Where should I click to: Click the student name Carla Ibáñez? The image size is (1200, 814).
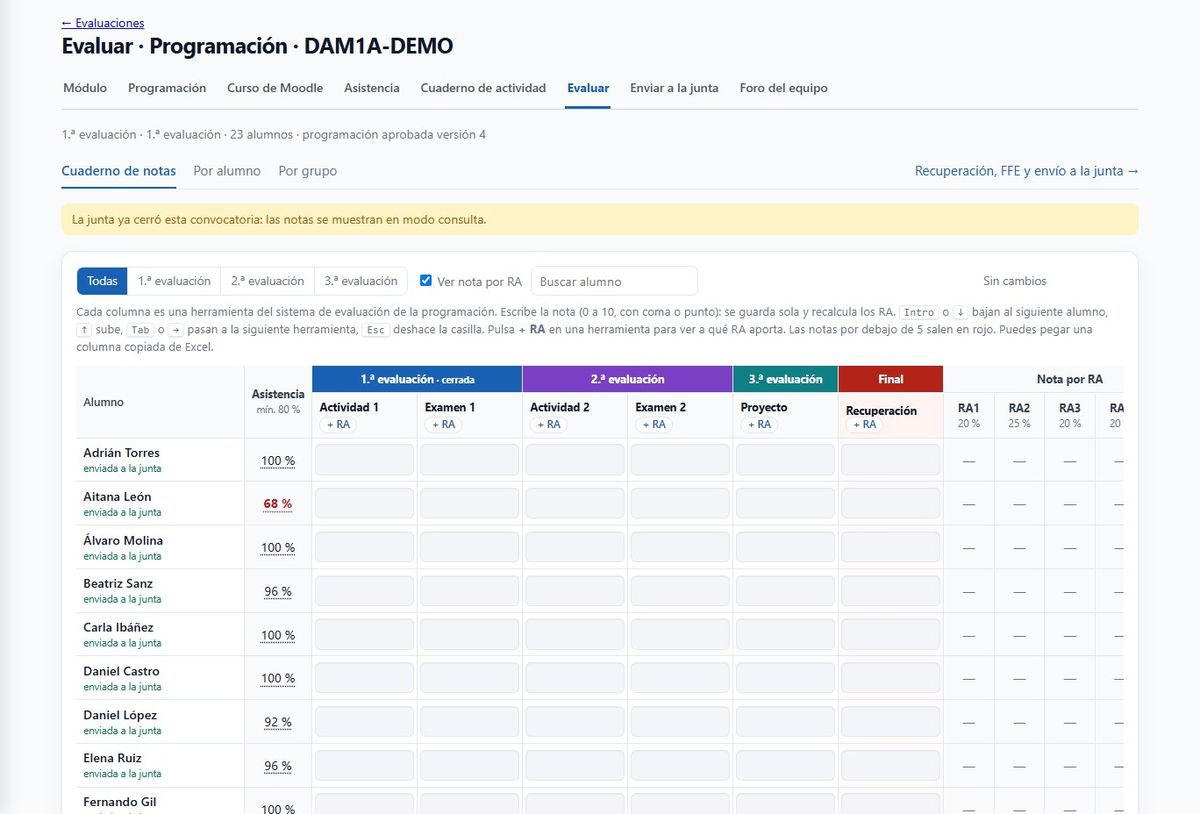coord(118,628)
